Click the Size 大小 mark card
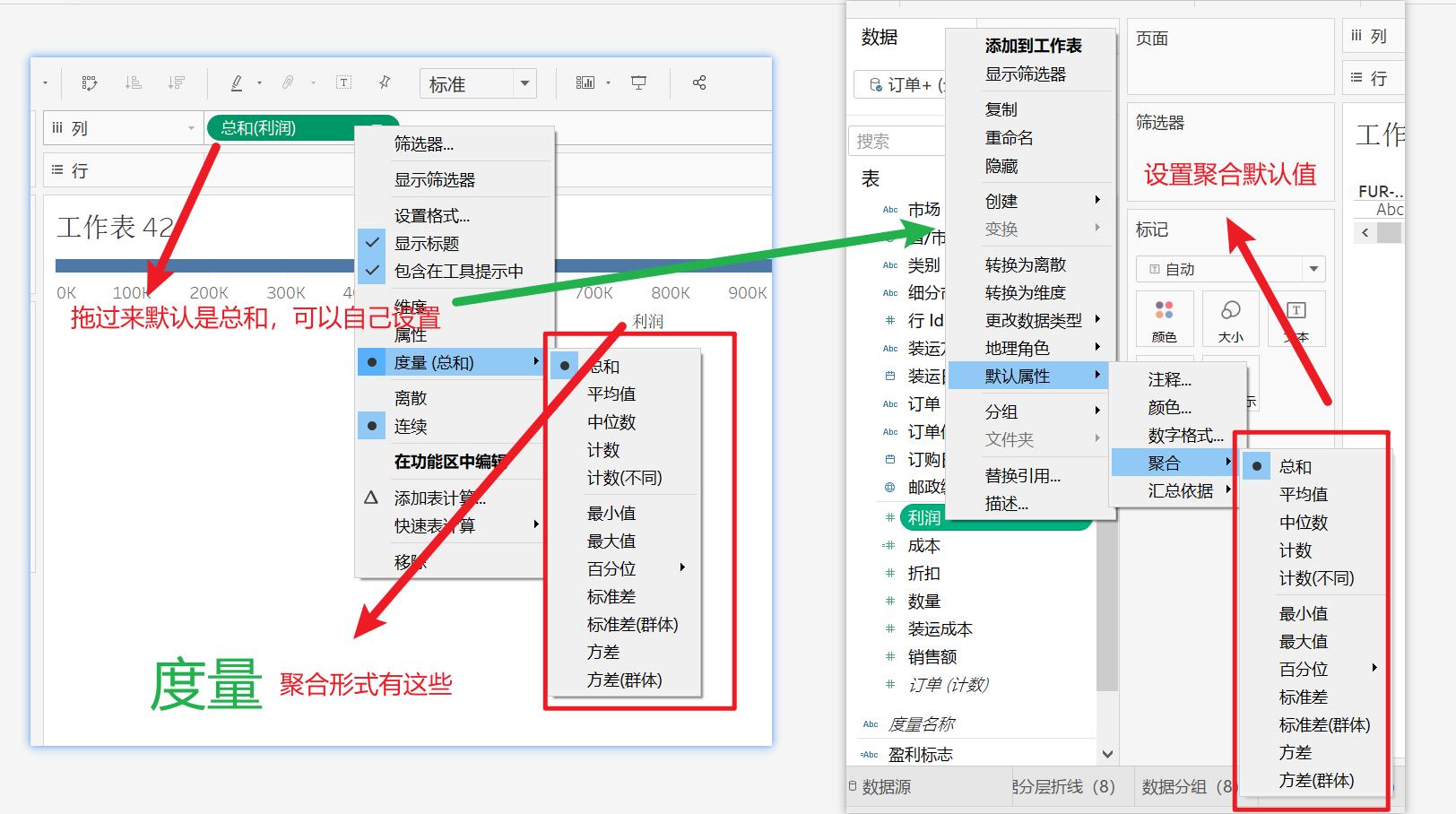The image size is (1456, 814). click(1230, 319)
